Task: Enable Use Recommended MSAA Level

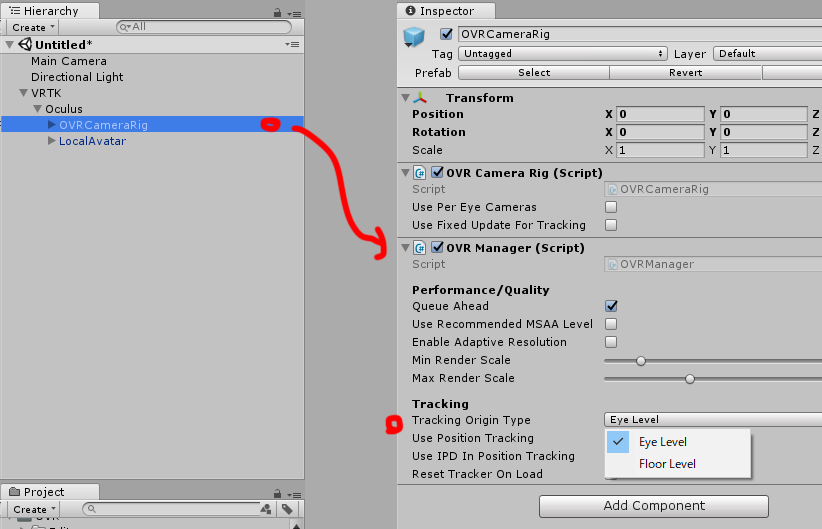Action: tap(611, 324)
